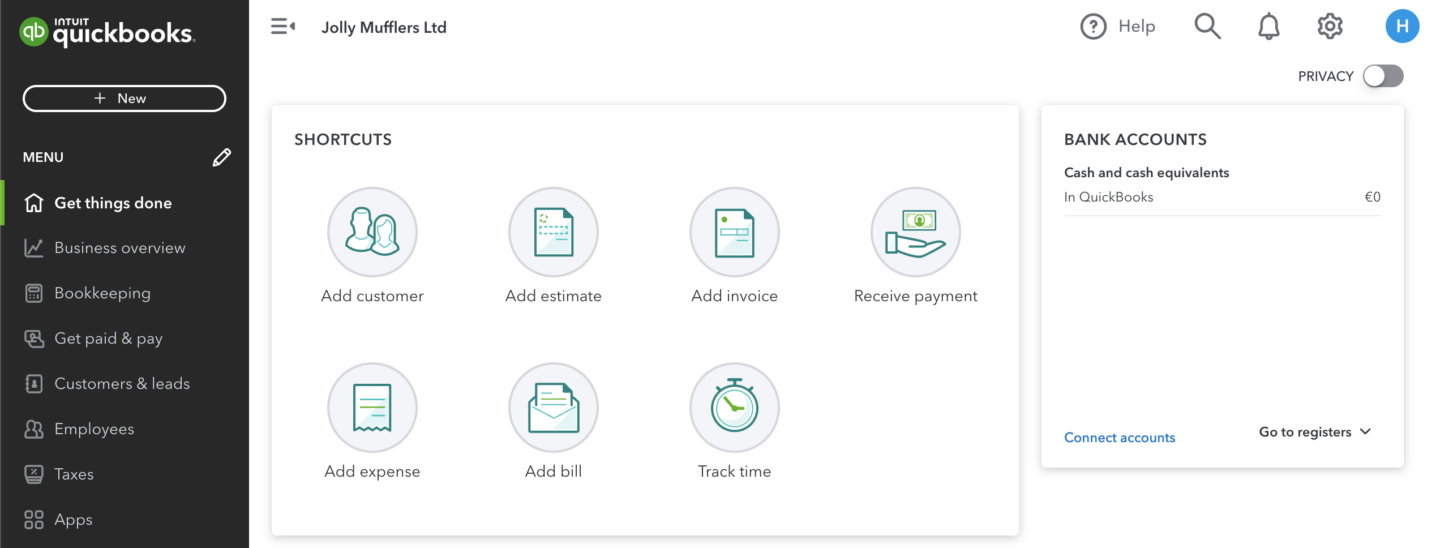This screenshot has width=1440, height=548.
Task: Click the BANK ACCOUNTS heading
Action: pos(1135,140)
